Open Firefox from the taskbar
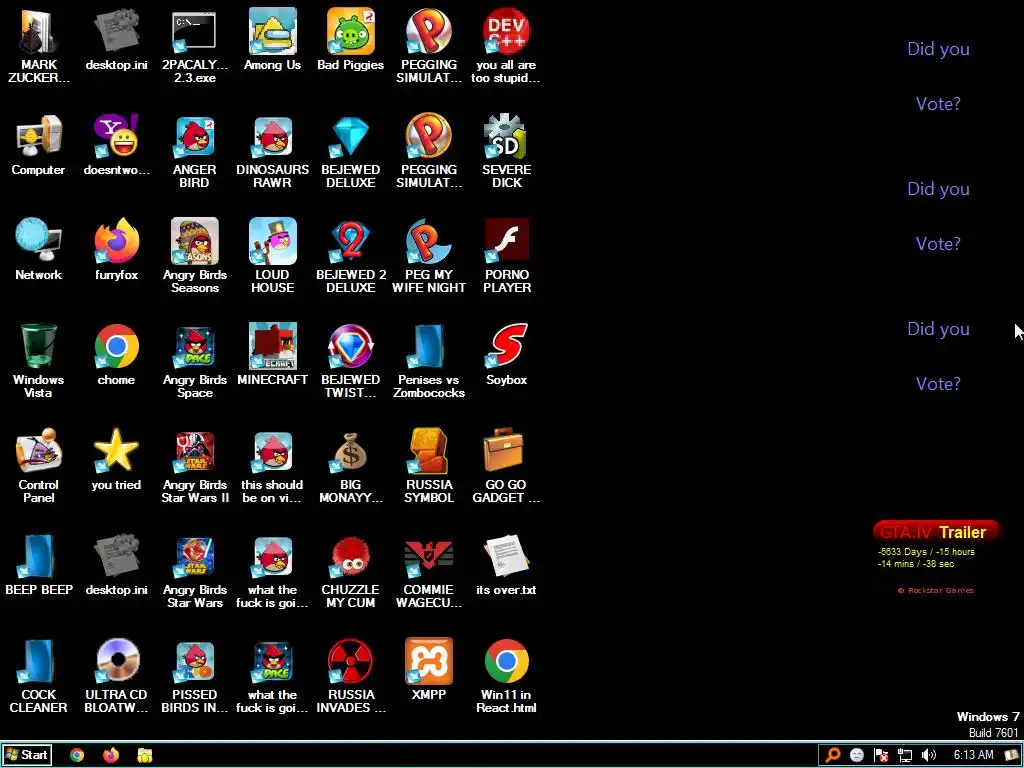The width and height of the screenshot is (1024, 768). (x=111, y=756)
